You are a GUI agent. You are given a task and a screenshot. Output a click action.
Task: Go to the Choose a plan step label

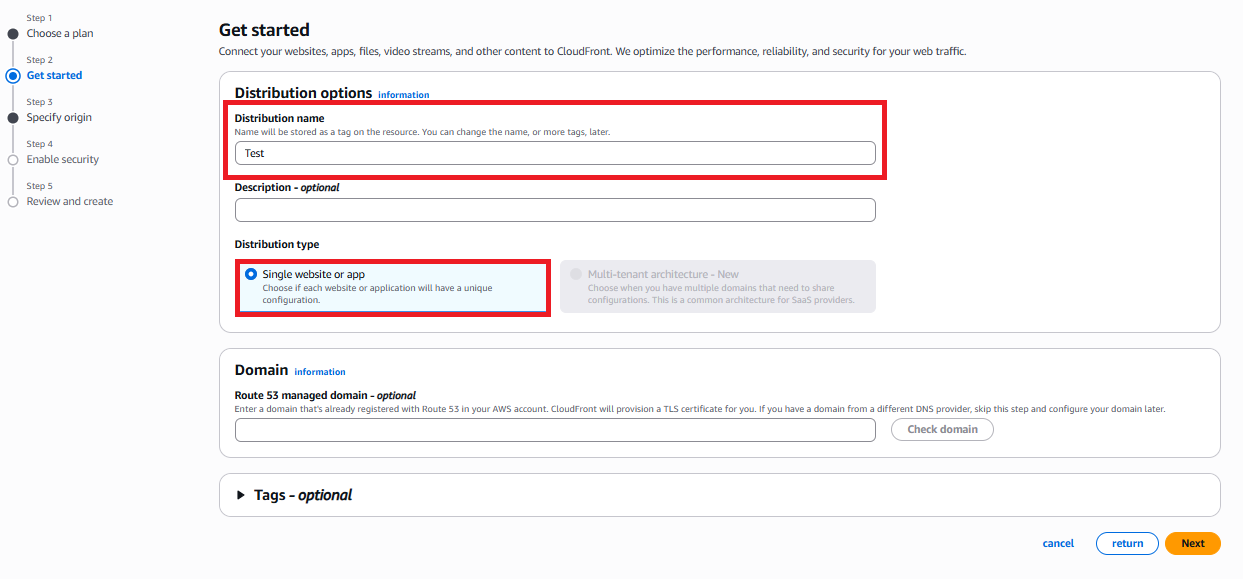60,33
